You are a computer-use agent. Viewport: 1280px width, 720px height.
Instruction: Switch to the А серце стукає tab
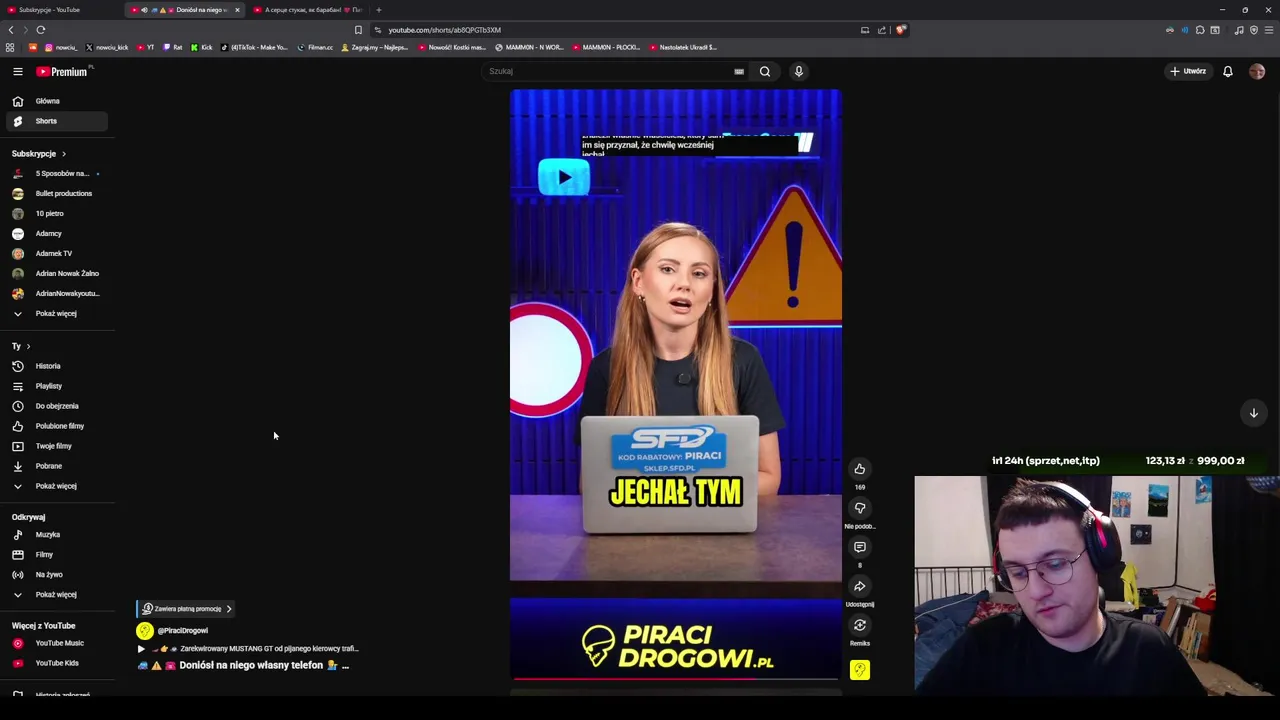(310, 10)
